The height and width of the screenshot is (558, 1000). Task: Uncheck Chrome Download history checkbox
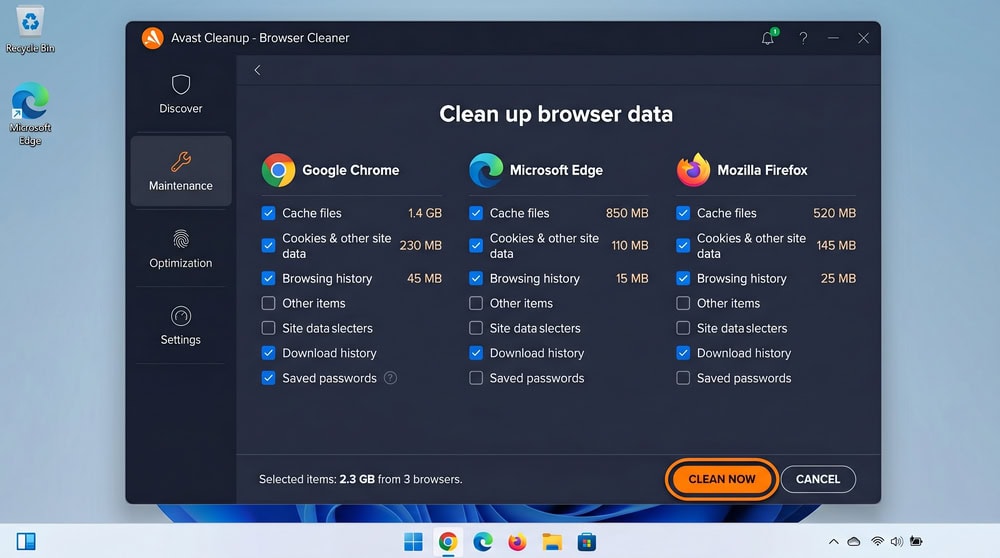(x=268, y=353)
